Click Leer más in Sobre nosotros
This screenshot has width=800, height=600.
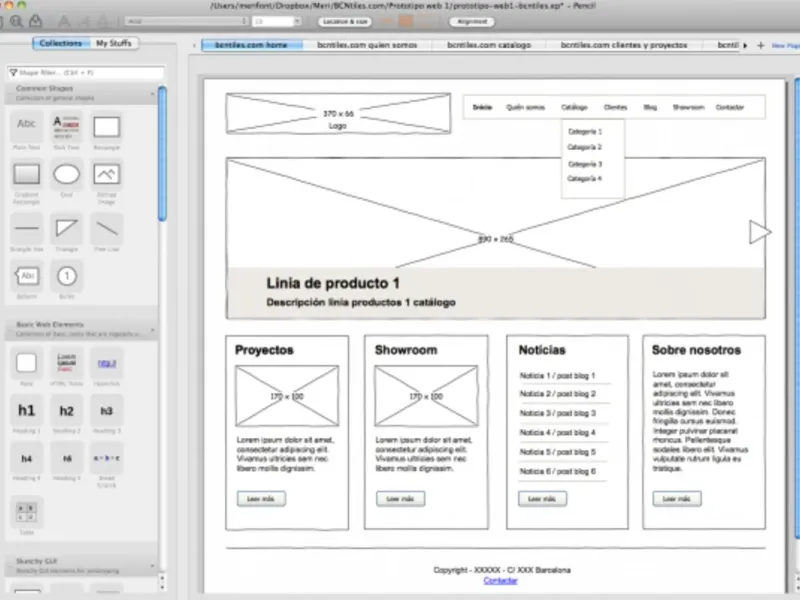pyautogui.click(x=677, y=498)
